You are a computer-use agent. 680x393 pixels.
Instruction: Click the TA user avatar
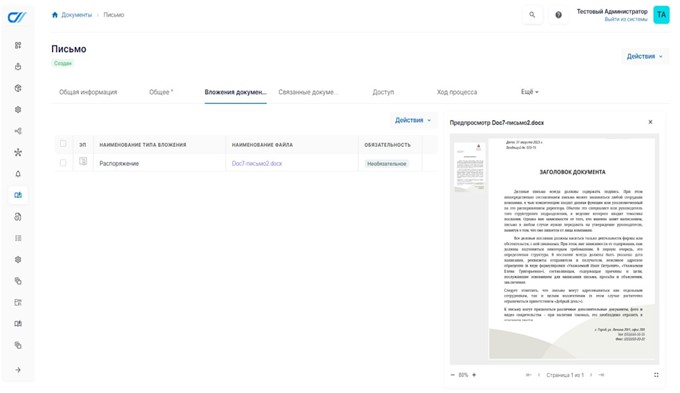click(661, 15)
